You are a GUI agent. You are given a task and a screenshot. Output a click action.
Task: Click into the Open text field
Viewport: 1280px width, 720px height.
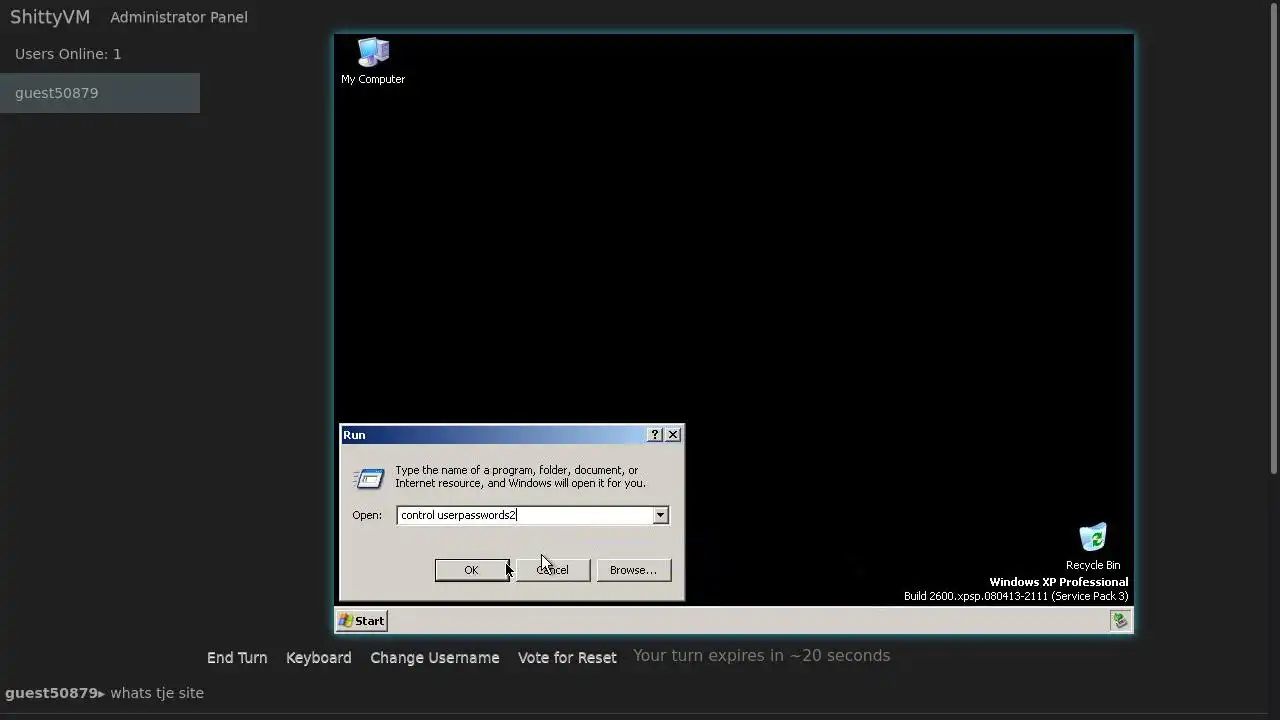525,515
